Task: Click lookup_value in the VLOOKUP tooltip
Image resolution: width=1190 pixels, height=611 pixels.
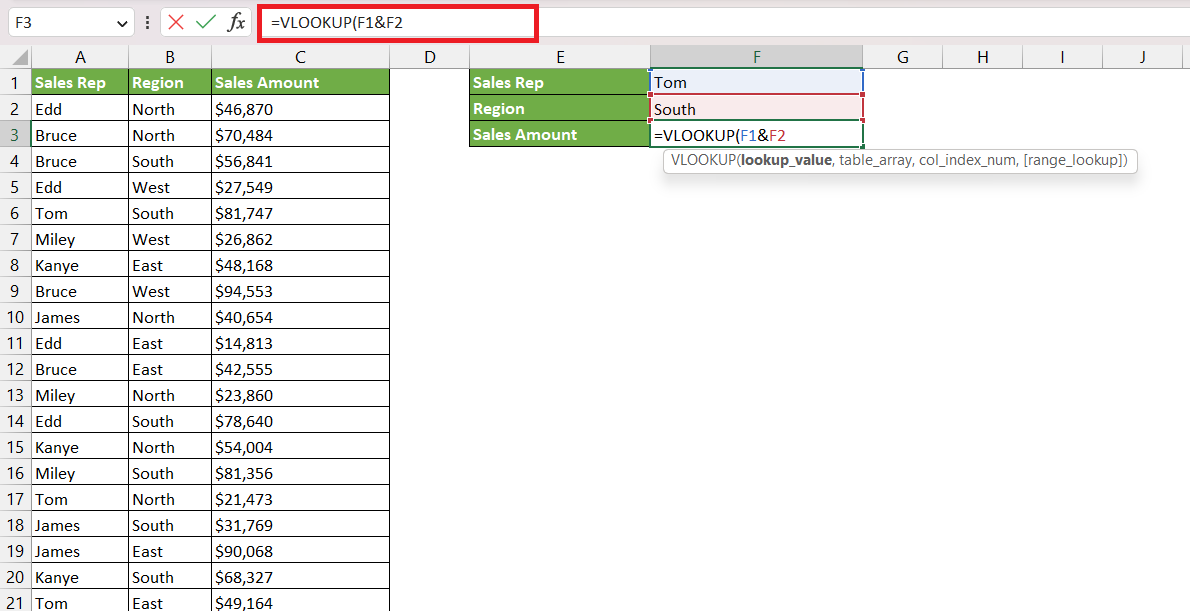Action: point(785,161)
